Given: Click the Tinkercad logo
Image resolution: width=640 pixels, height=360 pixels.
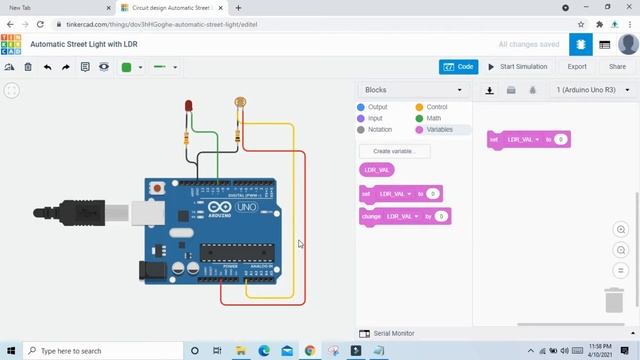Looking at the screenshot, I should [11, 44].
